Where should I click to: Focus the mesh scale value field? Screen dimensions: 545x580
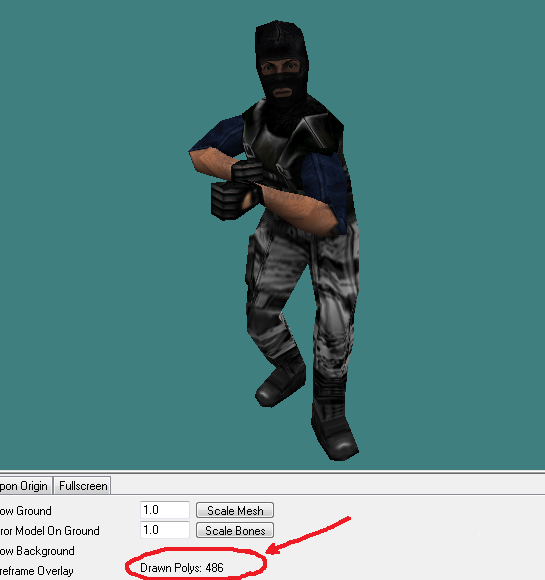pos(165,510)
